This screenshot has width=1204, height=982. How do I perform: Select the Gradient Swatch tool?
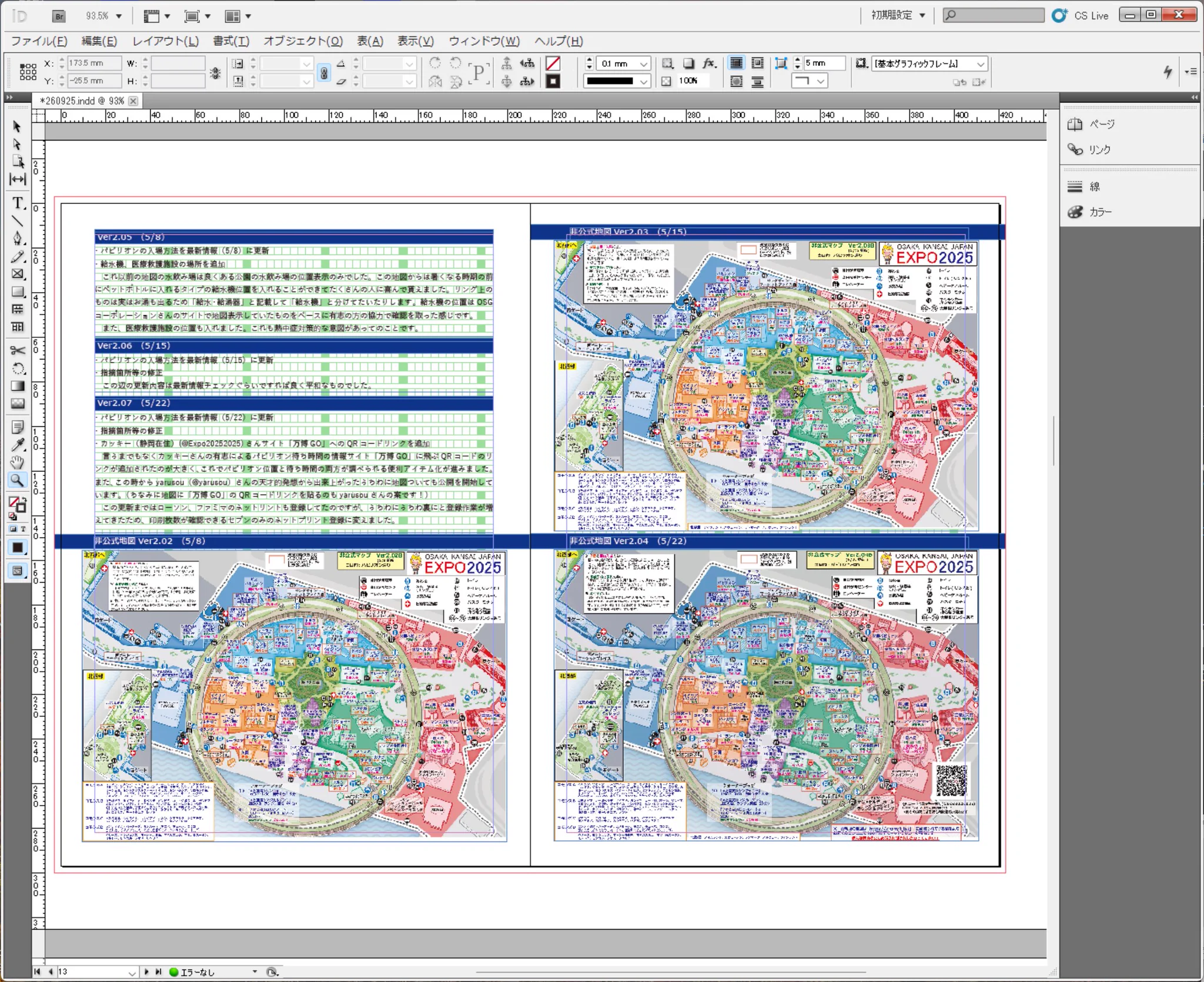point(18,386)
